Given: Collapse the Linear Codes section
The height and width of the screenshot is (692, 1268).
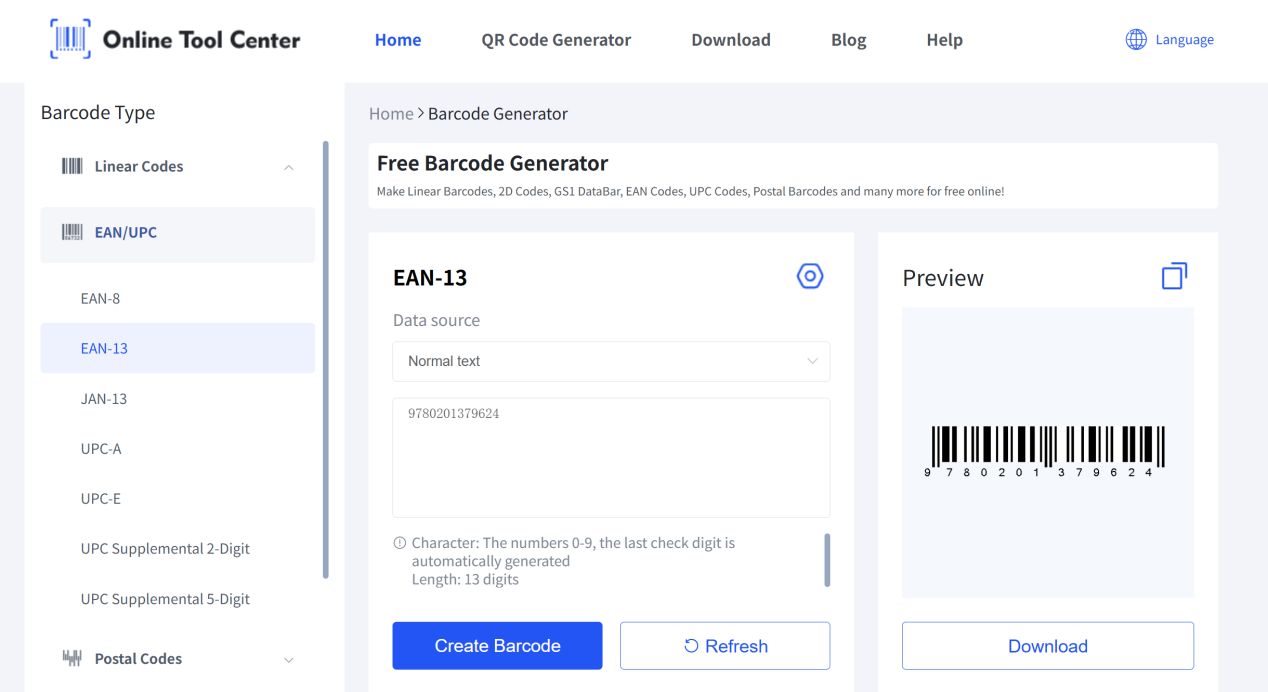Looking at the screenshot, I should 289,167.
